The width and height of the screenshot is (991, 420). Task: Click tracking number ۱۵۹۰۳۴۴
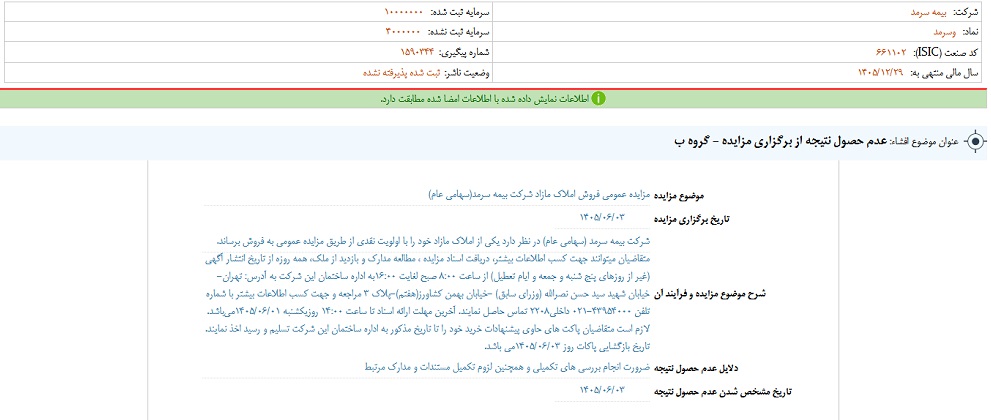pos(418,52)
